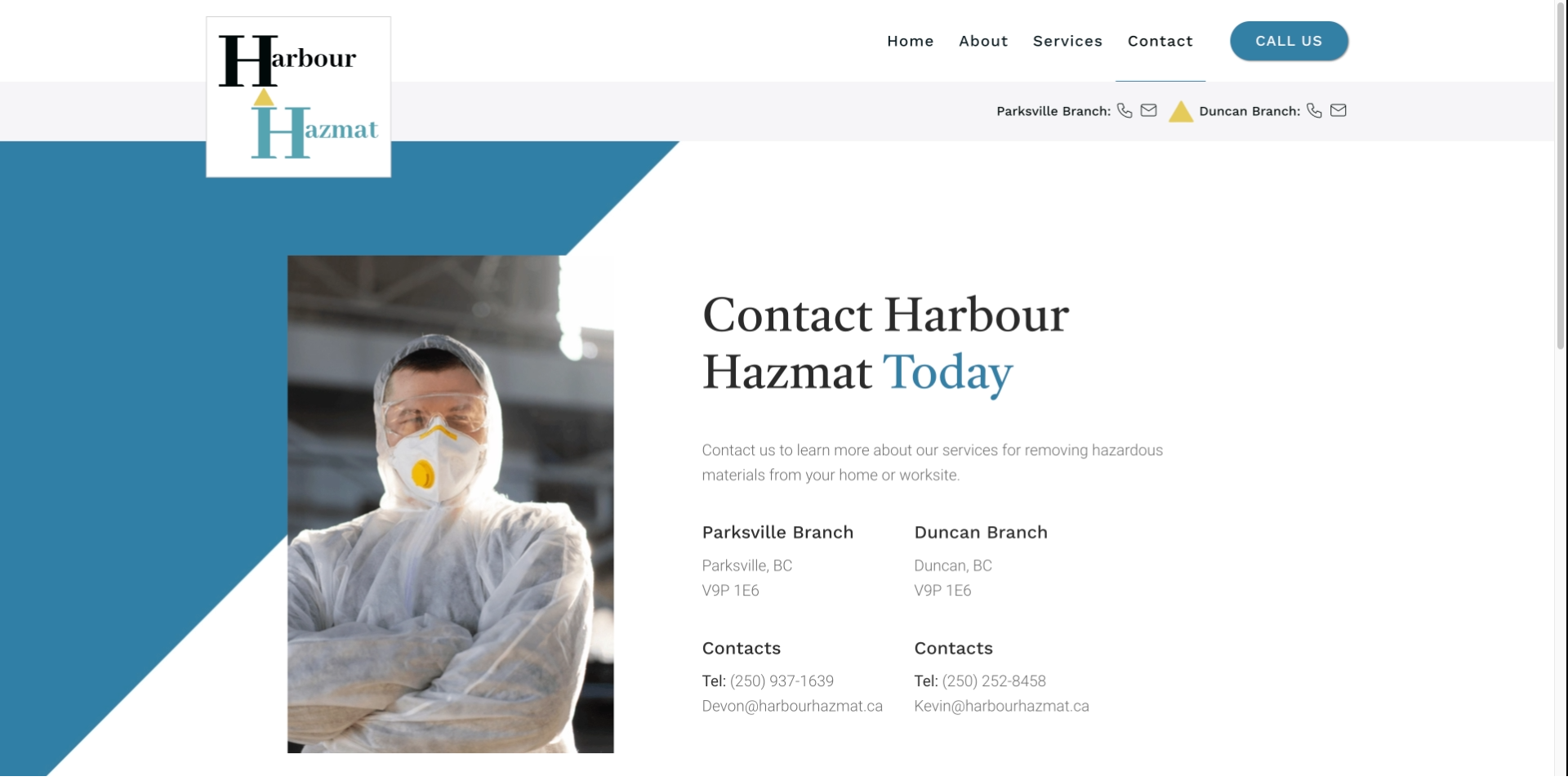
Task: Select the Contact nav tab
Action: tap(1160, 41)
